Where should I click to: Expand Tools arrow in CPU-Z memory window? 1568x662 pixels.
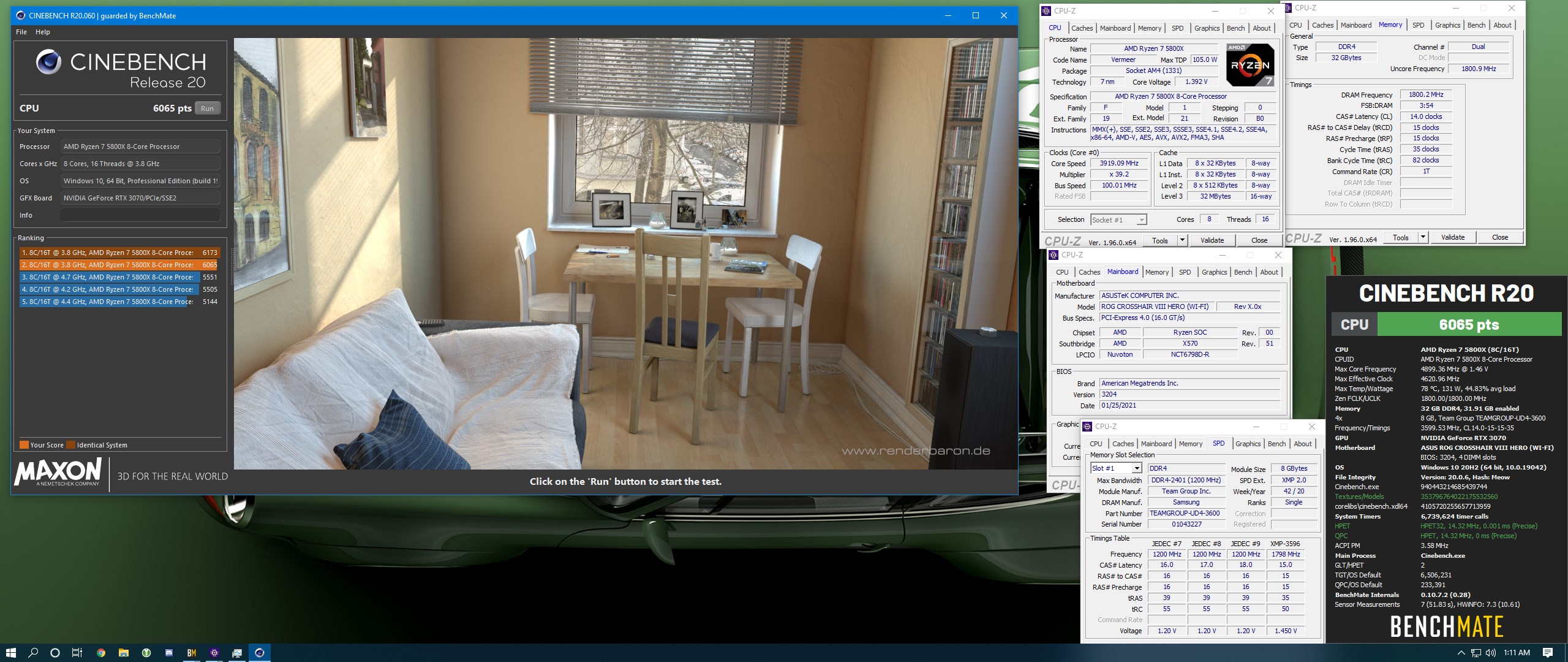pos(1423,237)
